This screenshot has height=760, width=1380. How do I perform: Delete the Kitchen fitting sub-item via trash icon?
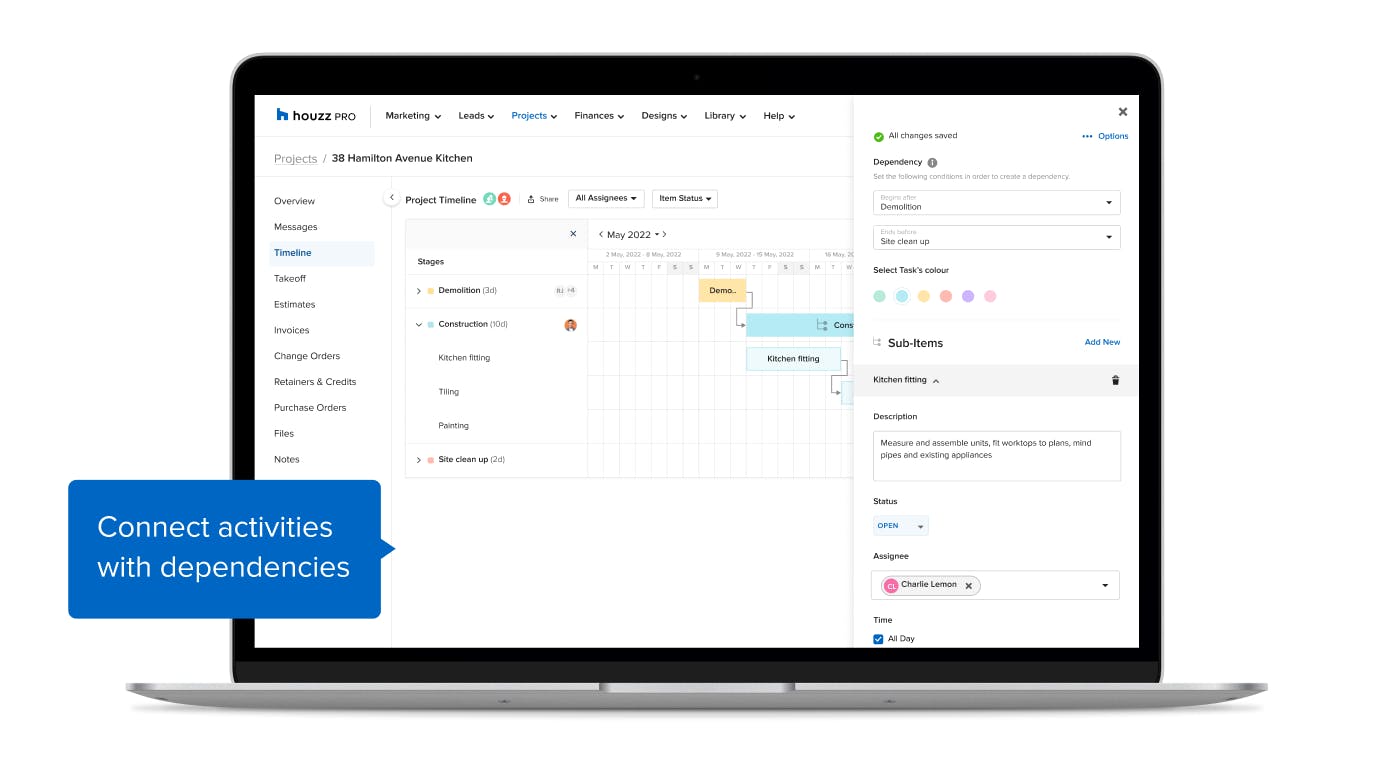point(1115,380)
